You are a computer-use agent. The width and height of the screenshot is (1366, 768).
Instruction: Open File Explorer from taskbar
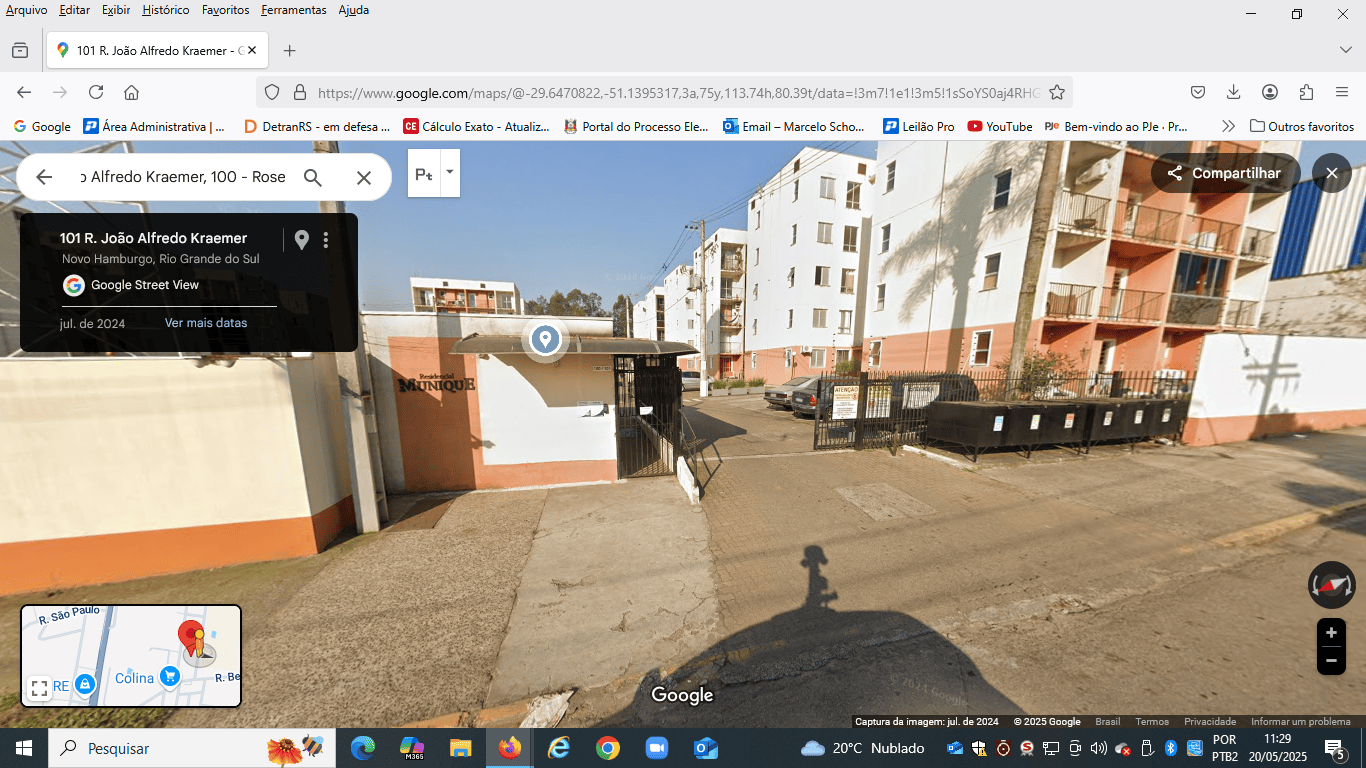pyautogui.click(x=460, y=748)
